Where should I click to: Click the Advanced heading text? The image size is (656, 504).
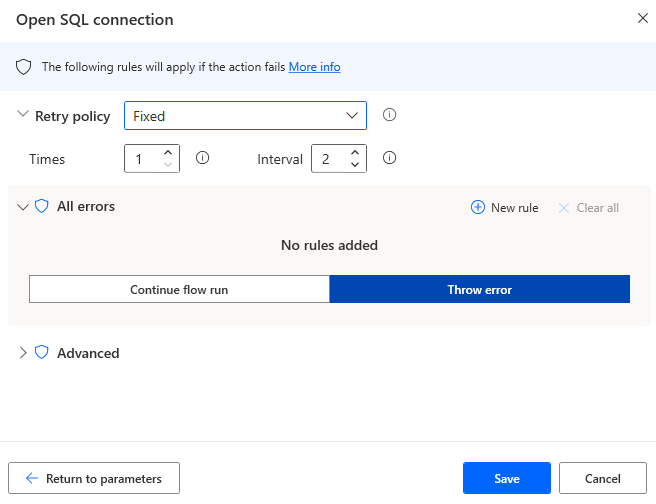(88, 353)
